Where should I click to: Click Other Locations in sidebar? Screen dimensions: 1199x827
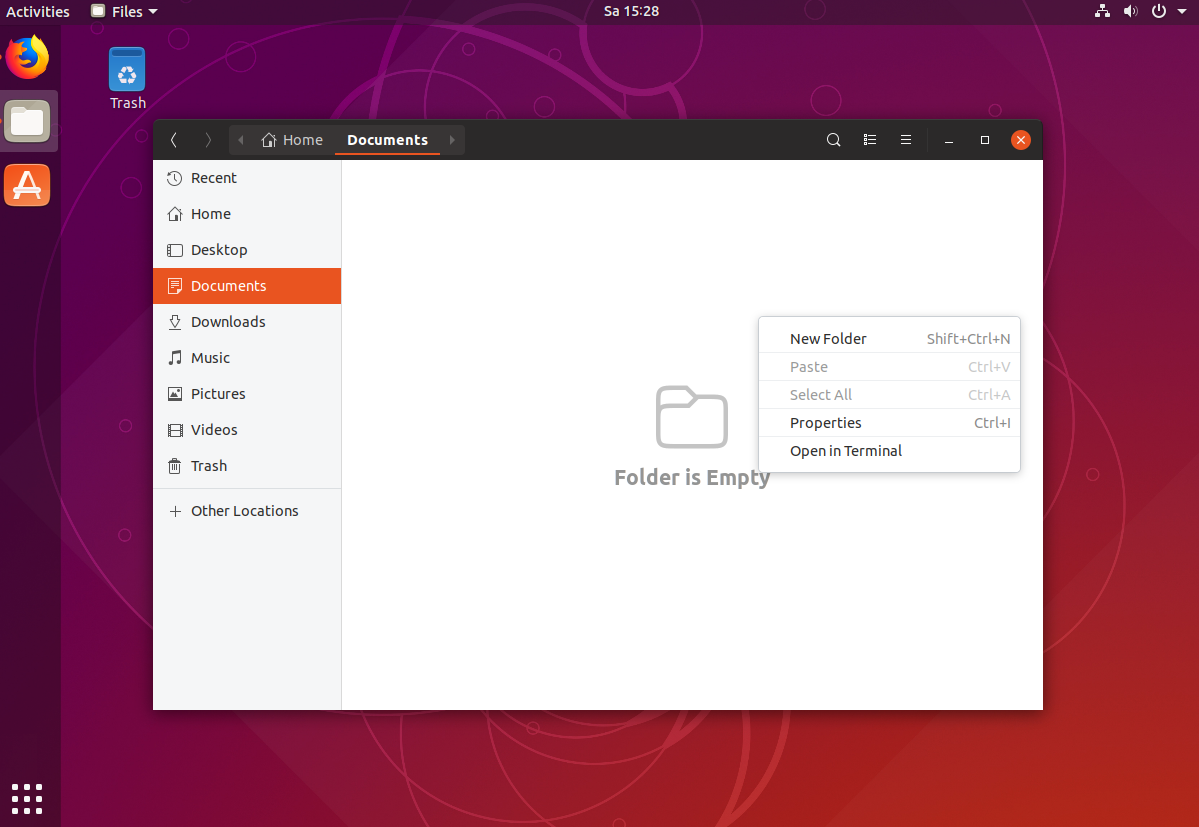(244, 511)
